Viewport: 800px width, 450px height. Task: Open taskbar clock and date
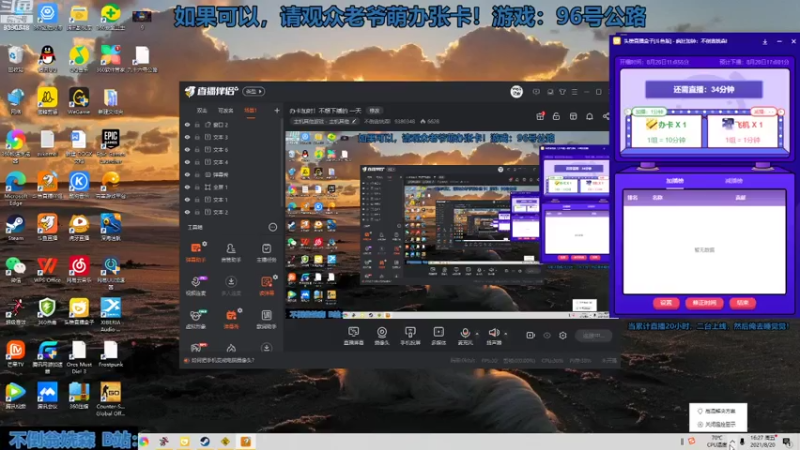point(763,441)
